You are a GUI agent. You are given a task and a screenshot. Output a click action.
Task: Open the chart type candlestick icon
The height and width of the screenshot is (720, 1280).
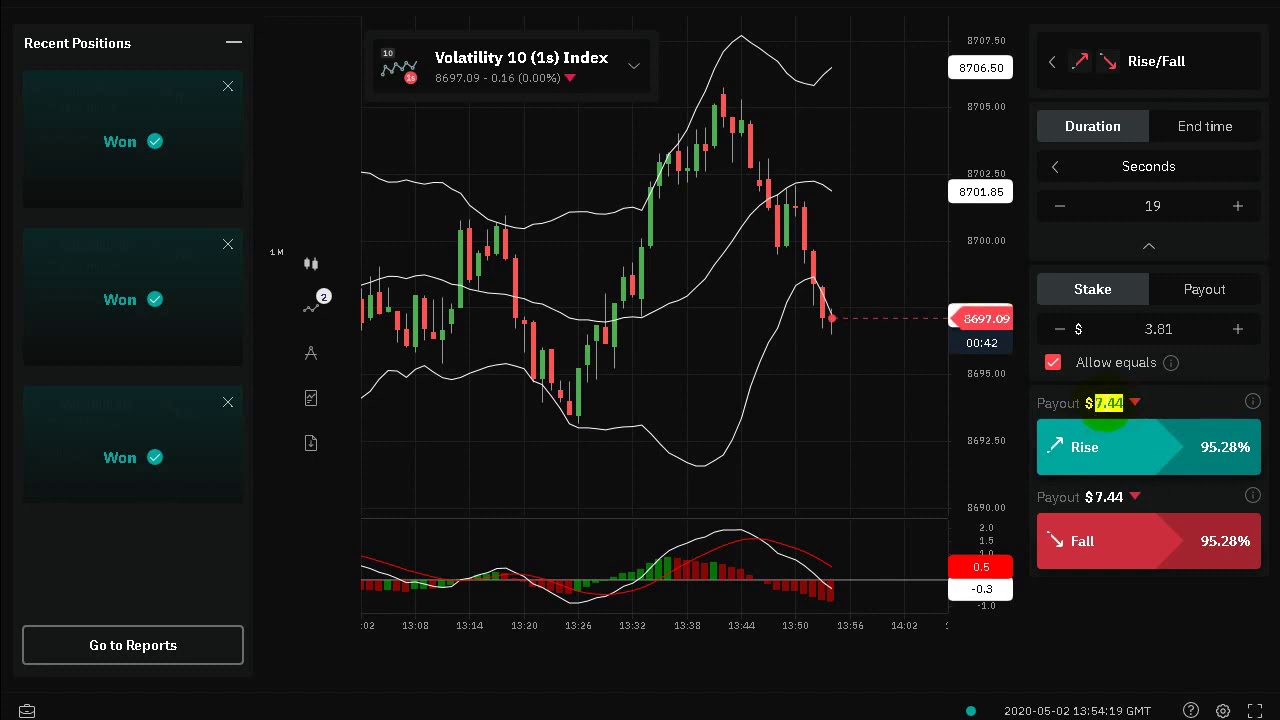coord(311,264)
